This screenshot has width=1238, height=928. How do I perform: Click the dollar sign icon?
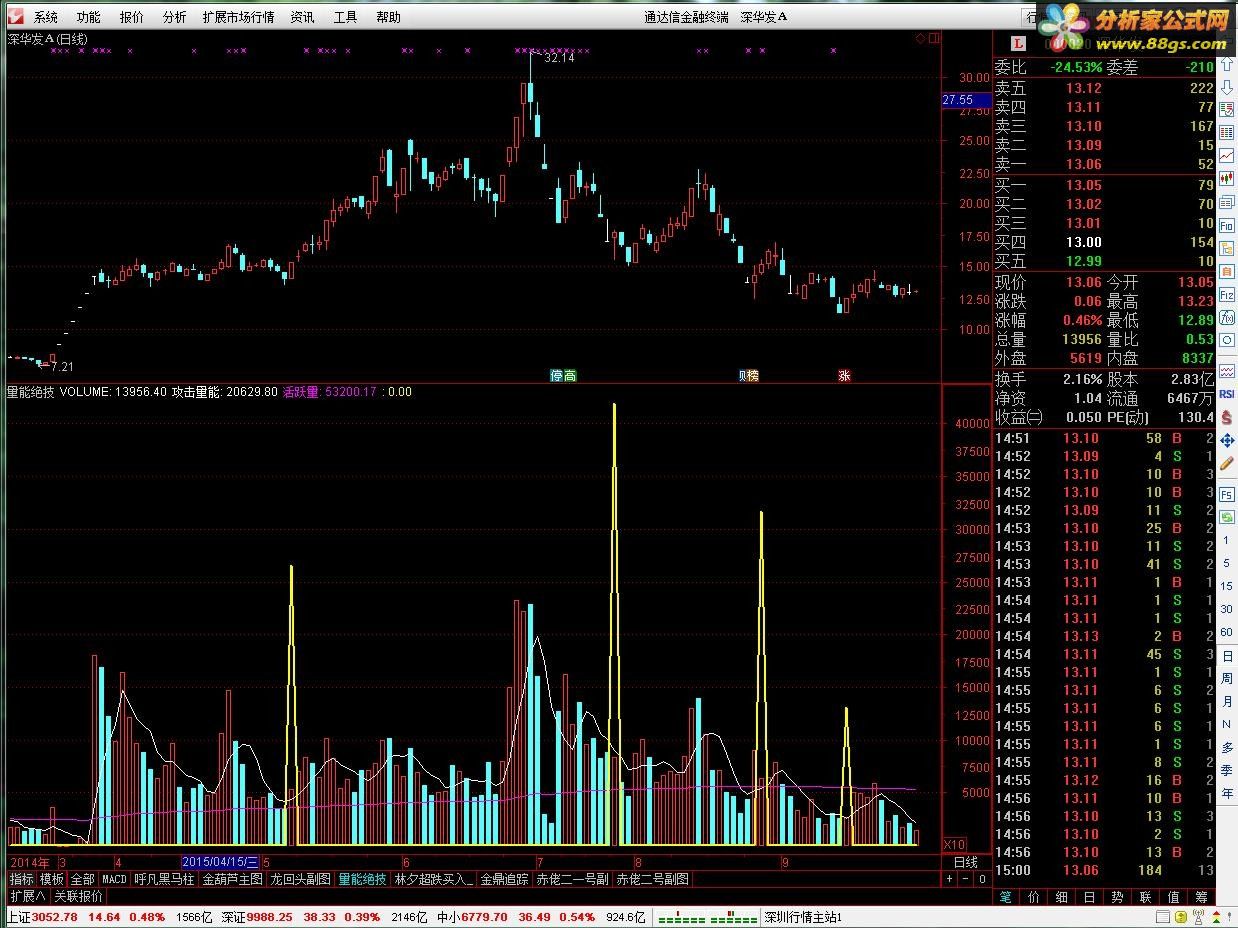(x=1226, y=418)
